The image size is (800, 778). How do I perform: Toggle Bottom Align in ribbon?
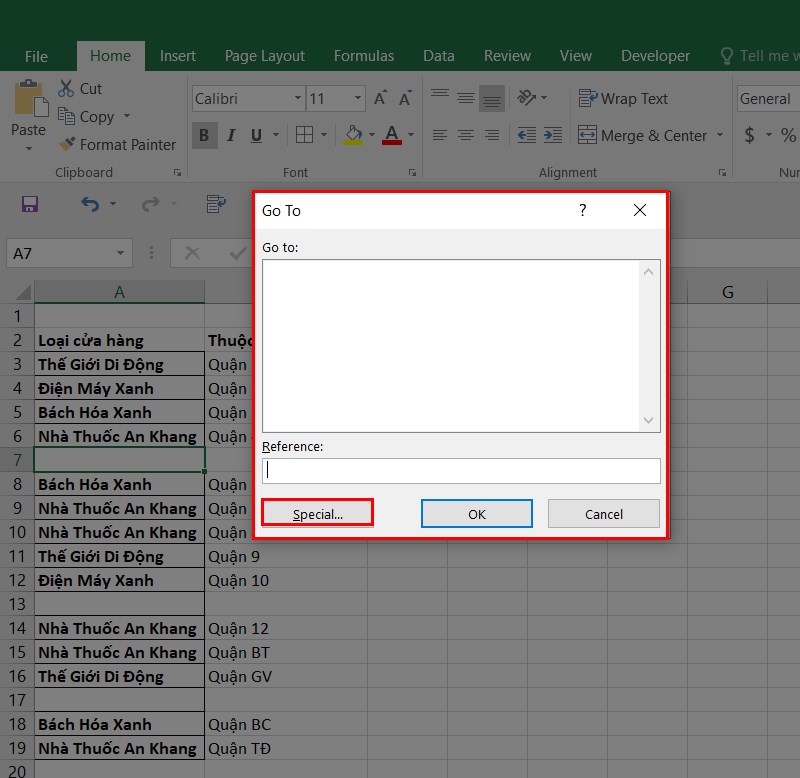492,98
